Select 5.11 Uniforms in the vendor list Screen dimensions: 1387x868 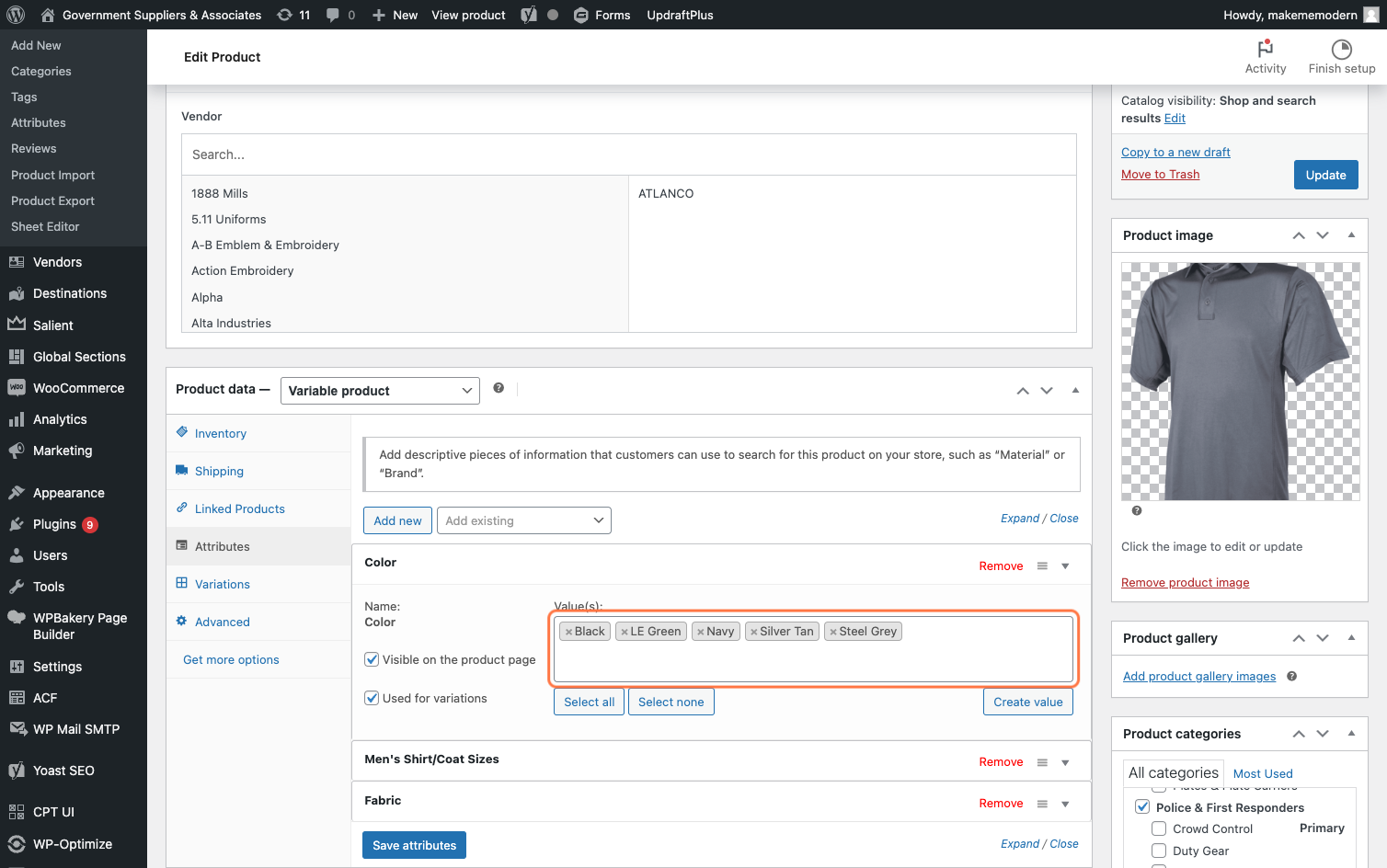(x=229, y=219)
